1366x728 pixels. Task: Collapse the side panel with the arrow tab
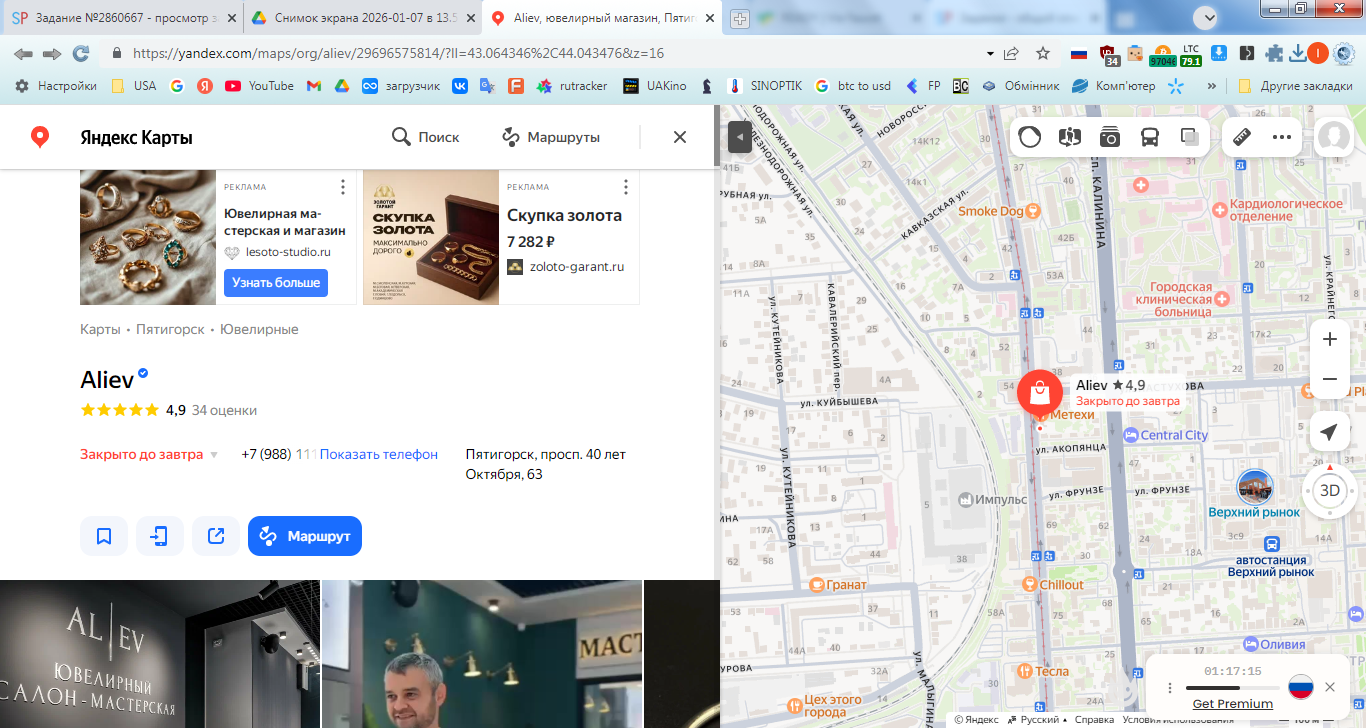(x=740, y=137)
